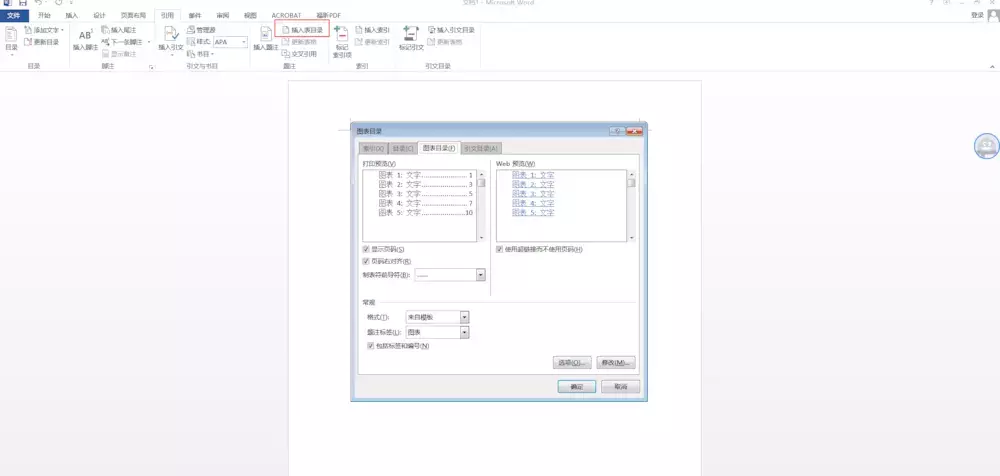Click the dialog's help question-mark button
1000x476 pixels.
point(617,131)
